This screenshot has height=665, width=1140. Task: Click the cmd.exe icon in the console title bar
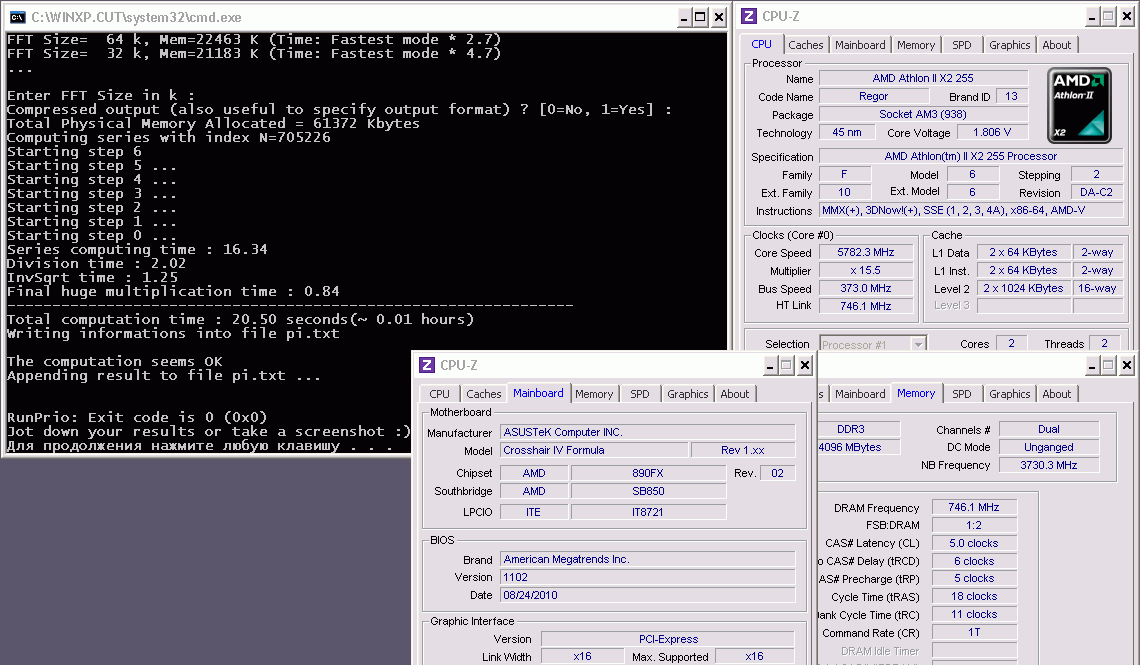click(17, 17)
